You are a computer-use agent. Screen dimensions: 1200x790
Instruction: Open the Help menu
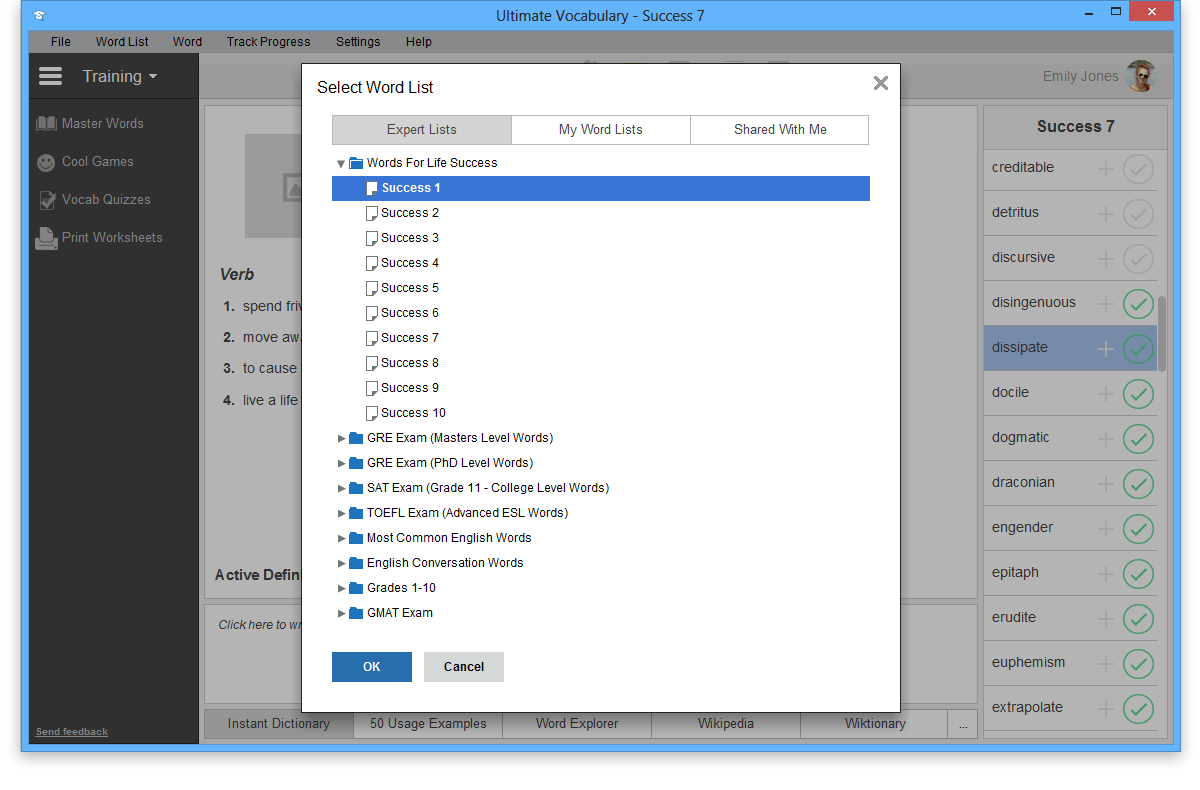[x=419, y=42]
